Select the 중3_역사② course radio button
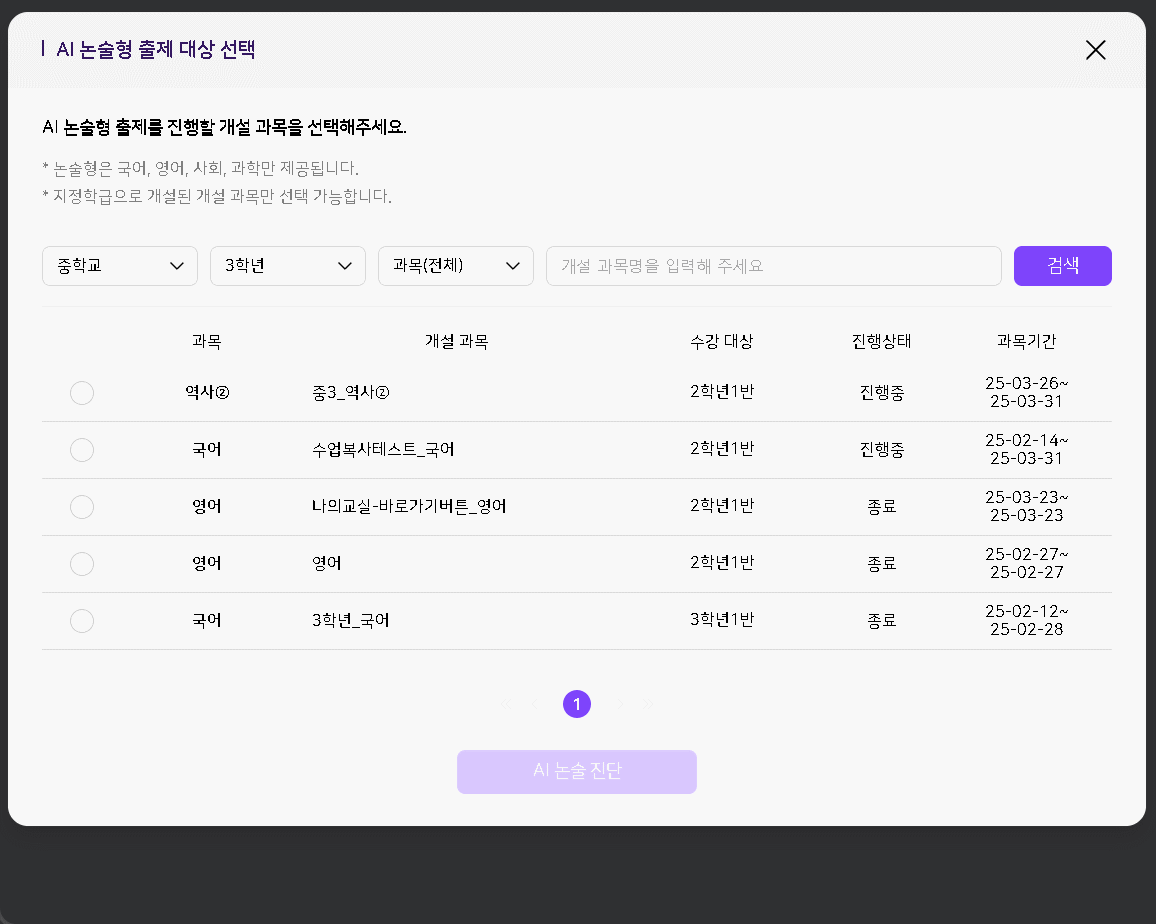 pyautogui.click(x=82, y=393)
